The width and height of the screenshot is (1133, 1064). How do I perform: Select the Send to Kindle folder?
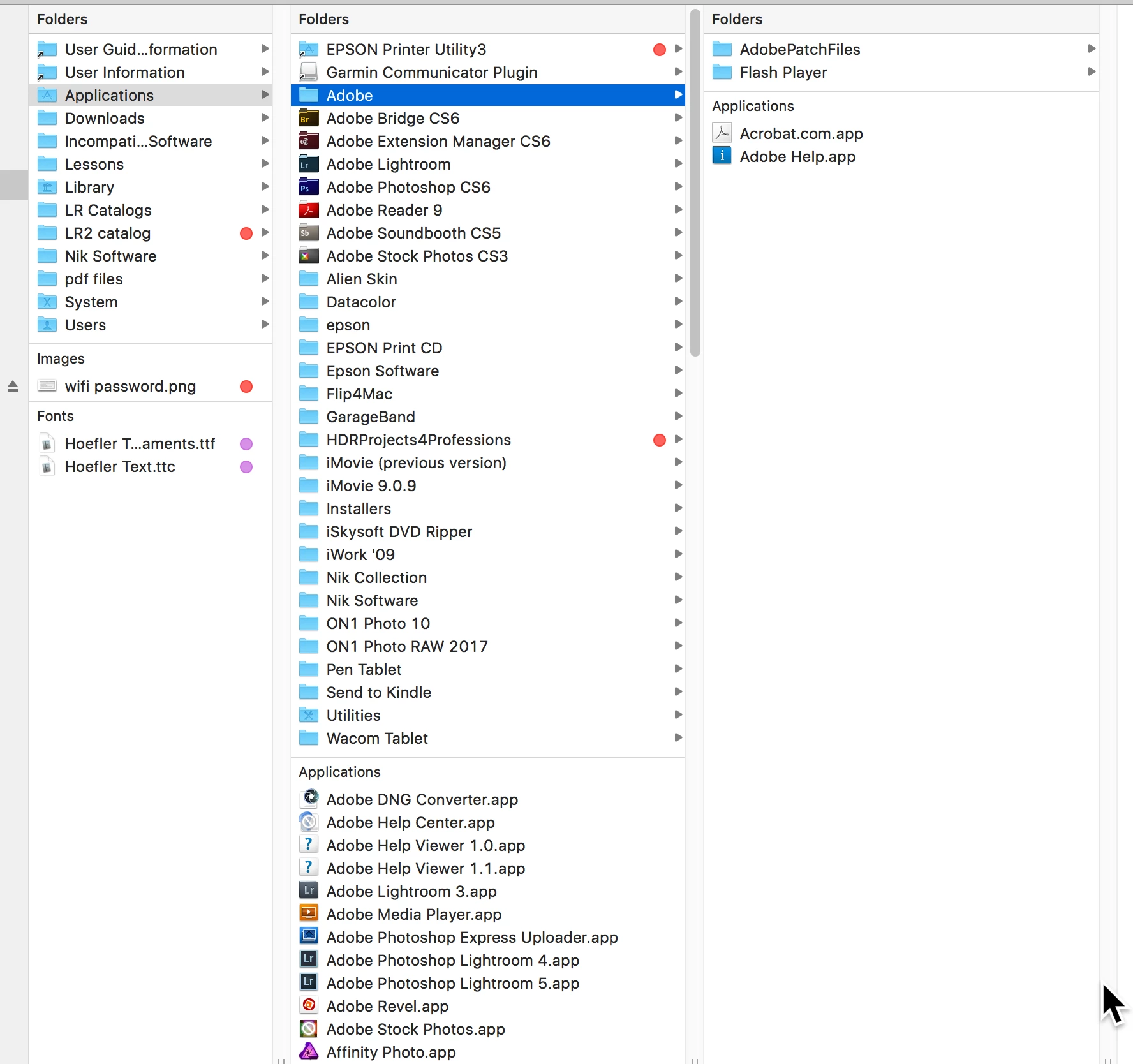tap(488, 692)
